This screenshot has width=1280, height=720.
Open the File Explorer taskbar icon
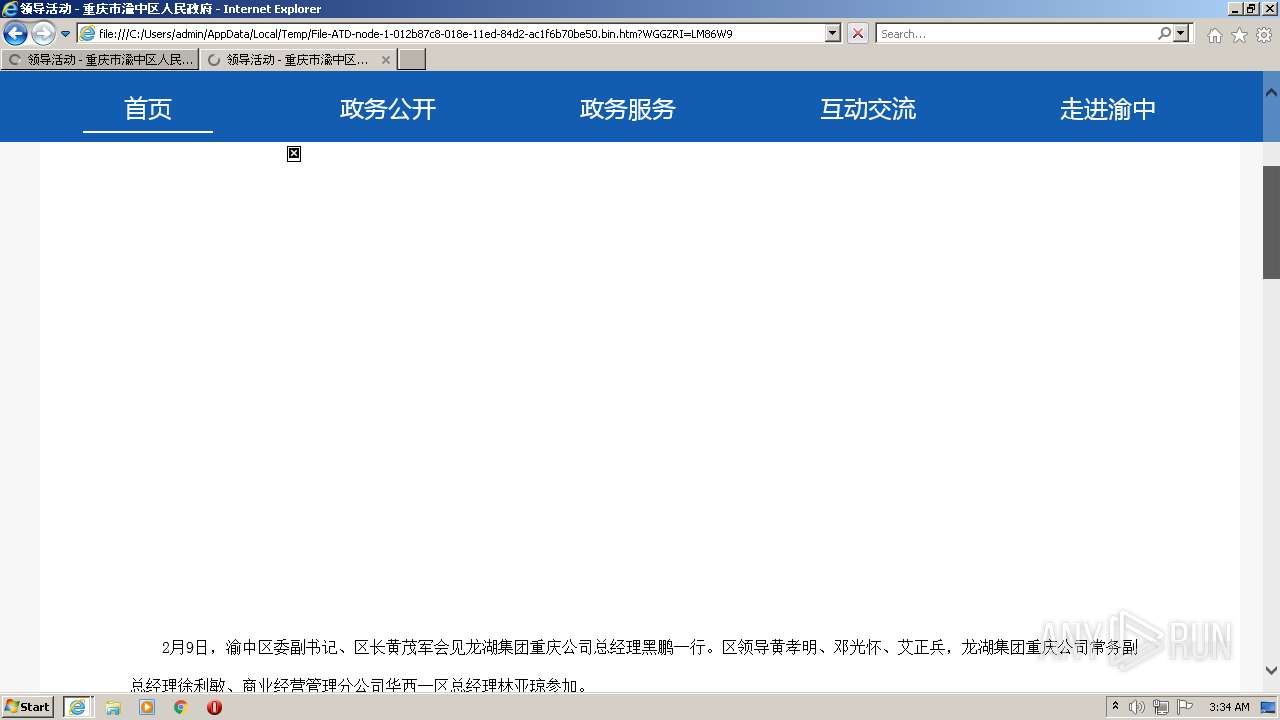click(113, 707)
